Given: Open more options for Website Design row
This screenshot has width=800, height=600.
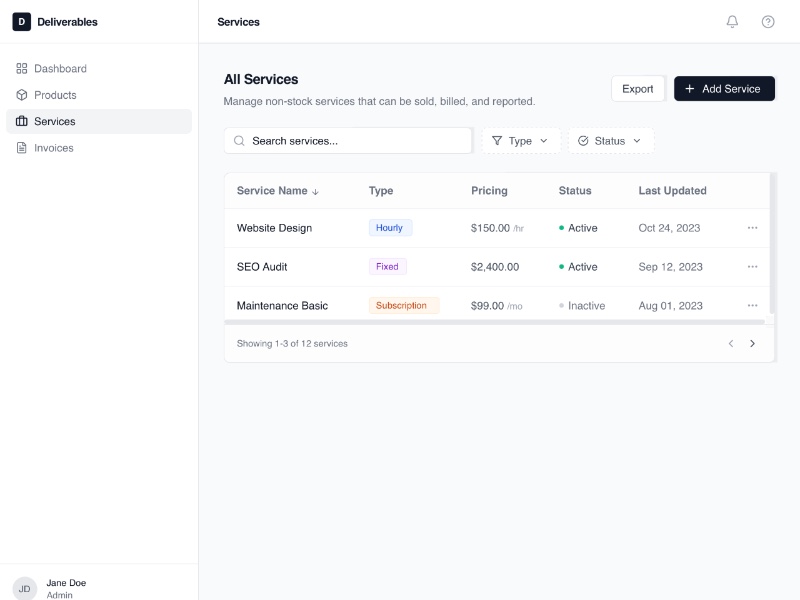Looking at the screenshot, I should (x=752, y=228).
